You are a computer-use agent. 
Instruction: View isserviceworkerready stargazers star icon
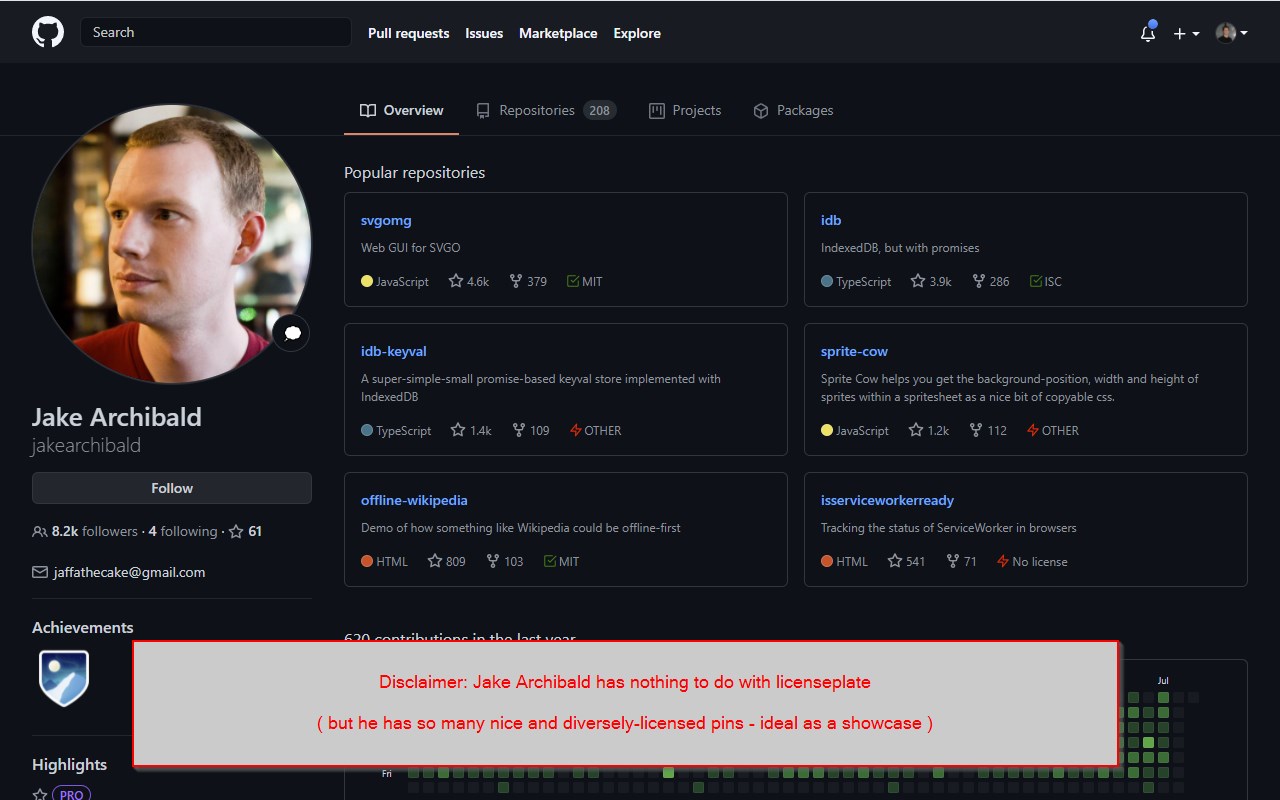click(895, 561)
